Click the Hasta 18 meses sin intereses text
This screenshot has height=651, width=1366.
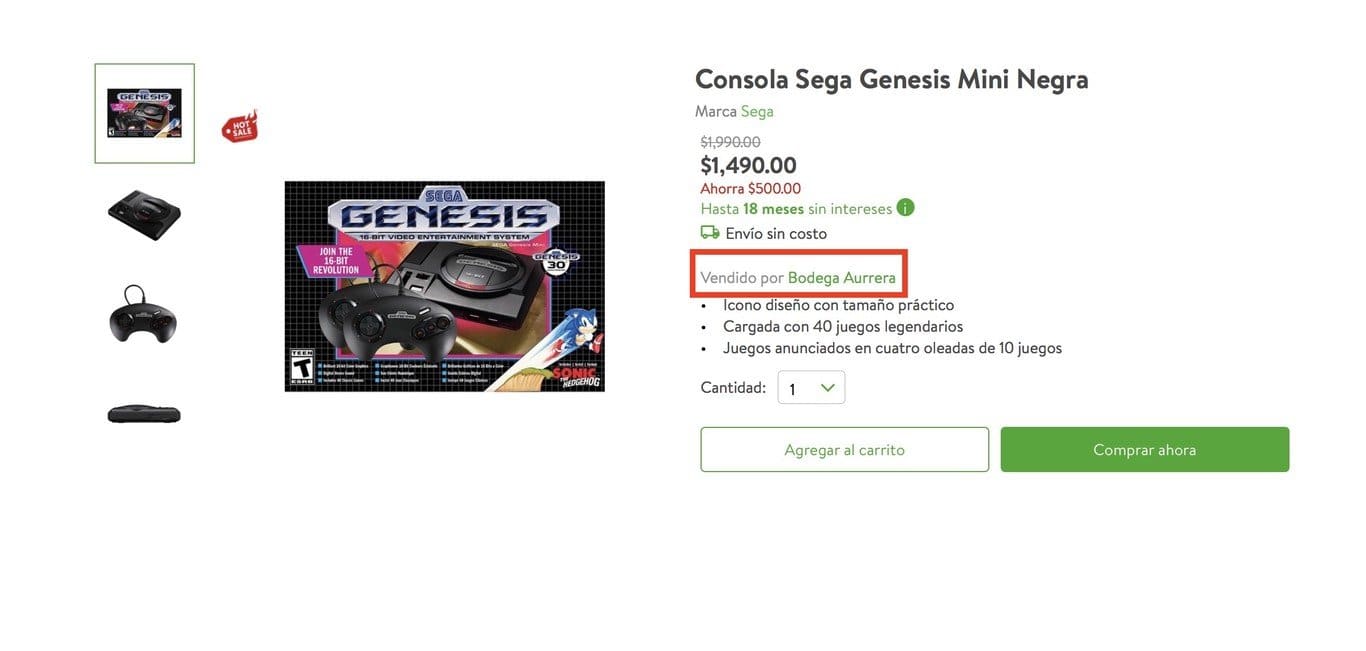click(x=796, y=209)
